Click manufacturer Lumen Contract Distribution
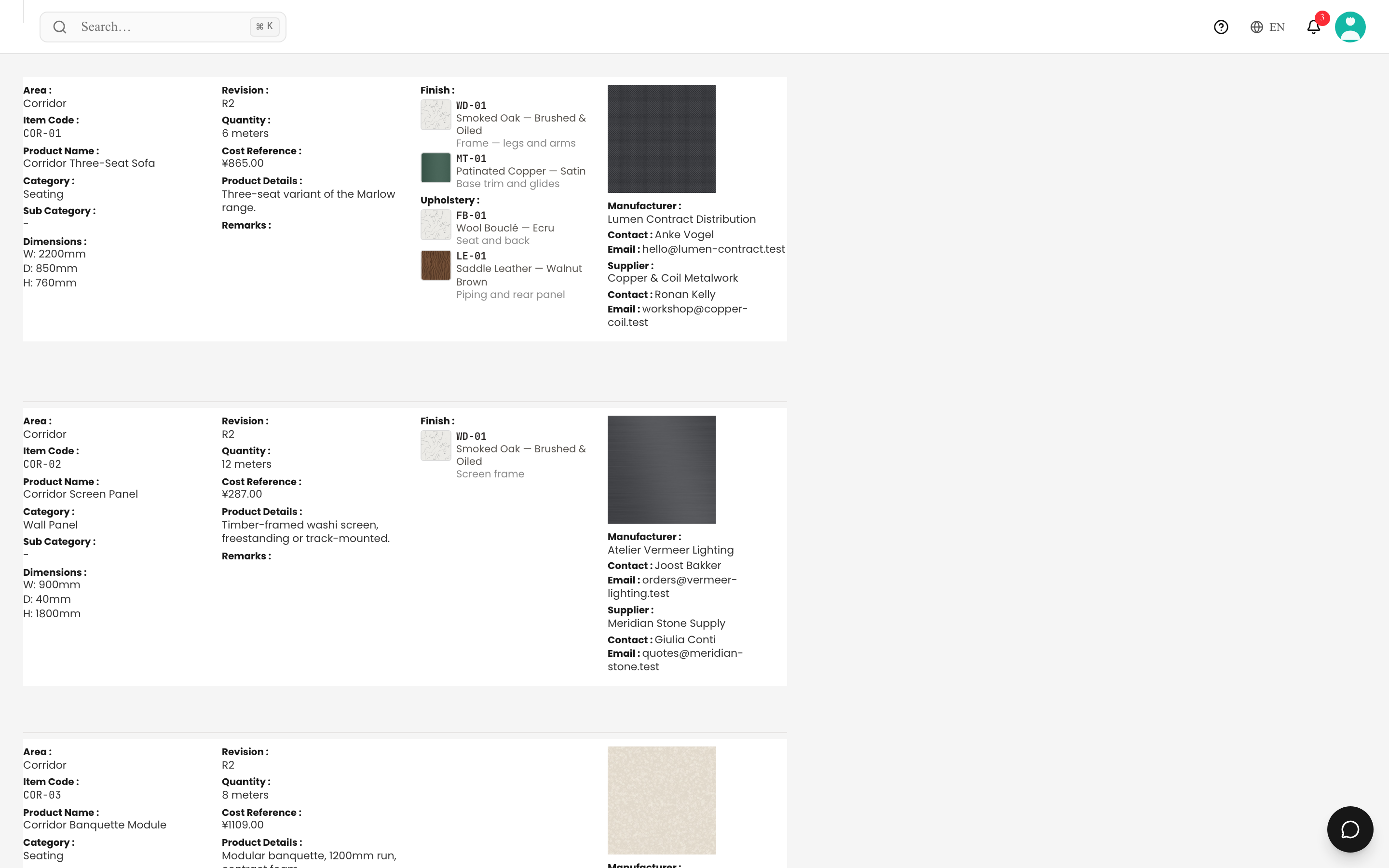This screenshot has height=868, width=1389. 682,219
